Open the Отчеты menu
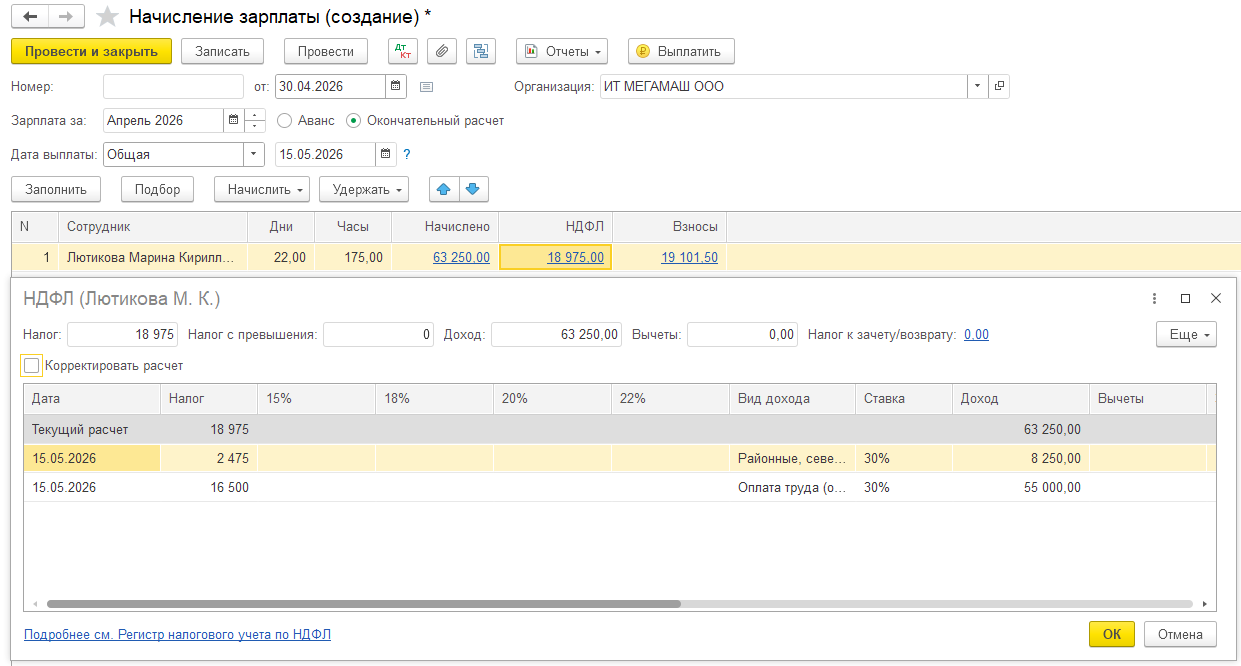This screenshot has height=666, width=1241. point(562,51)
